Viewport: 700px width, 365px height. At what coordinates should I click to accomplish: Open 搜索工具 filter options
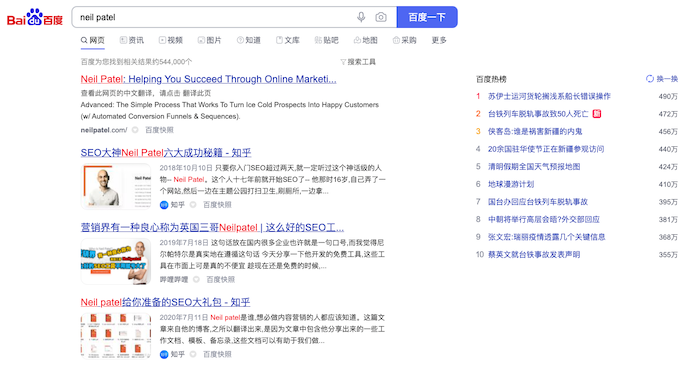pos(358,62)
